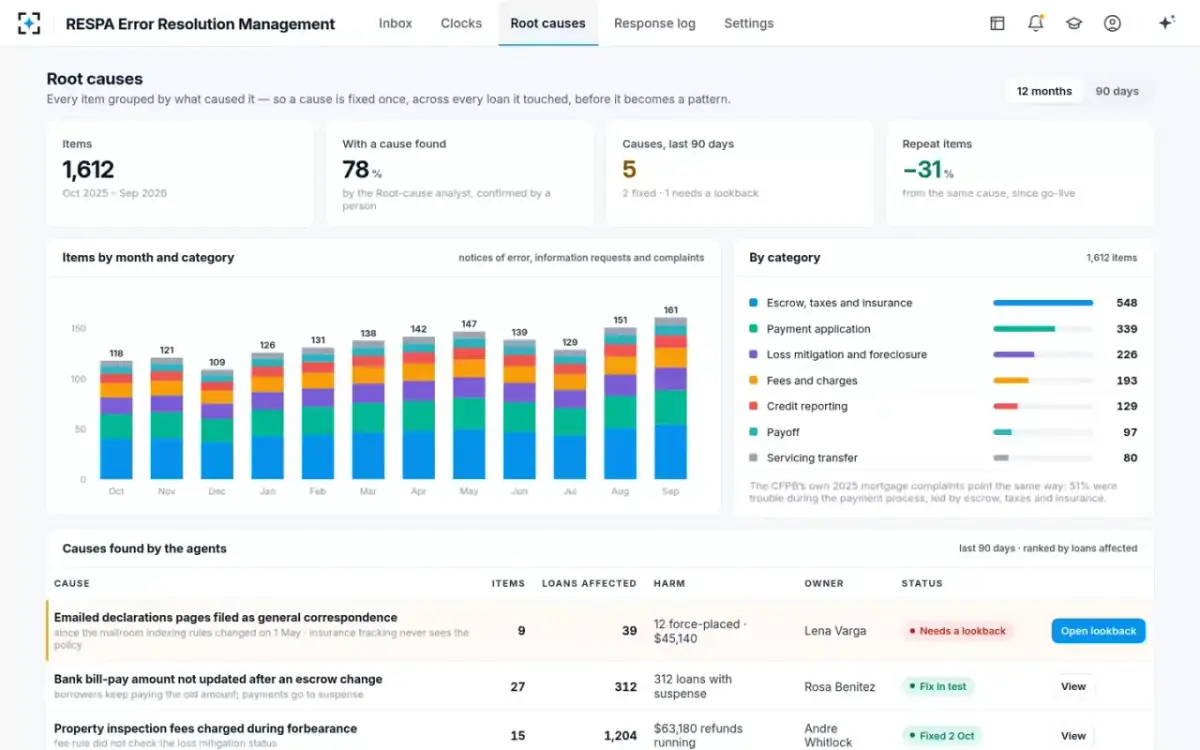
Task: Click the Credit reporting category label
Action: pos(807,407)
